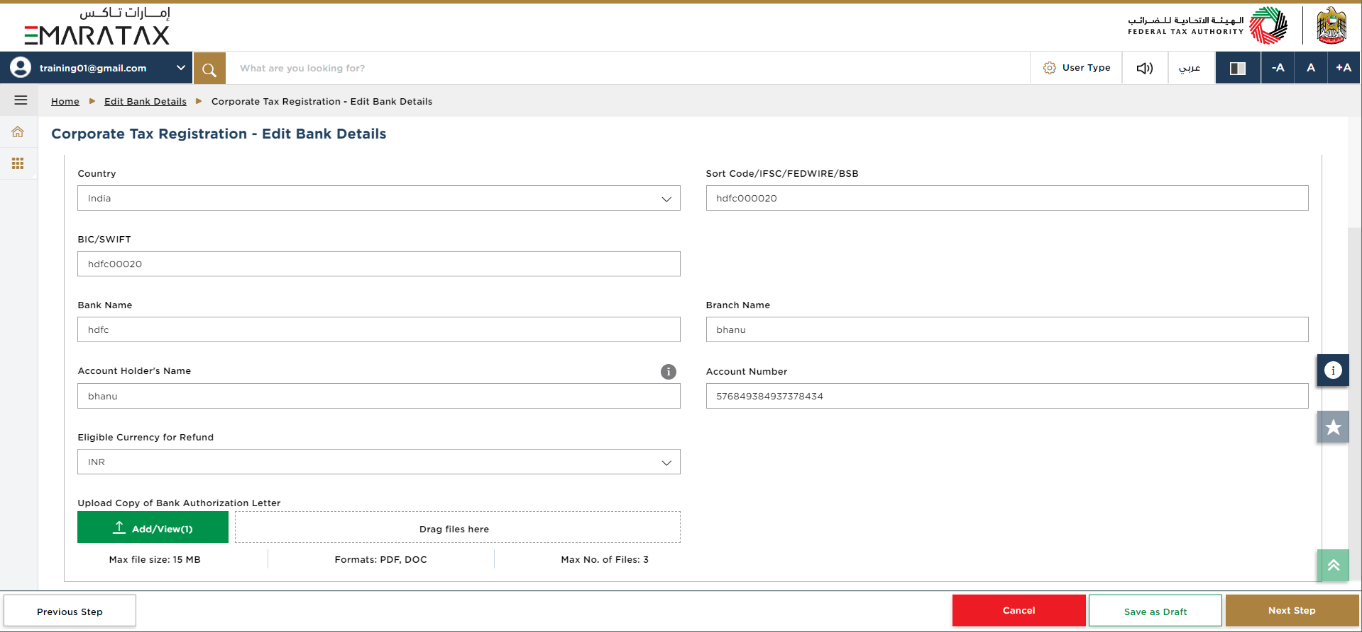Increase font size with +A
Image resolution: width=1362 pixels, height=632 pixels.
tap(1343, 68)
